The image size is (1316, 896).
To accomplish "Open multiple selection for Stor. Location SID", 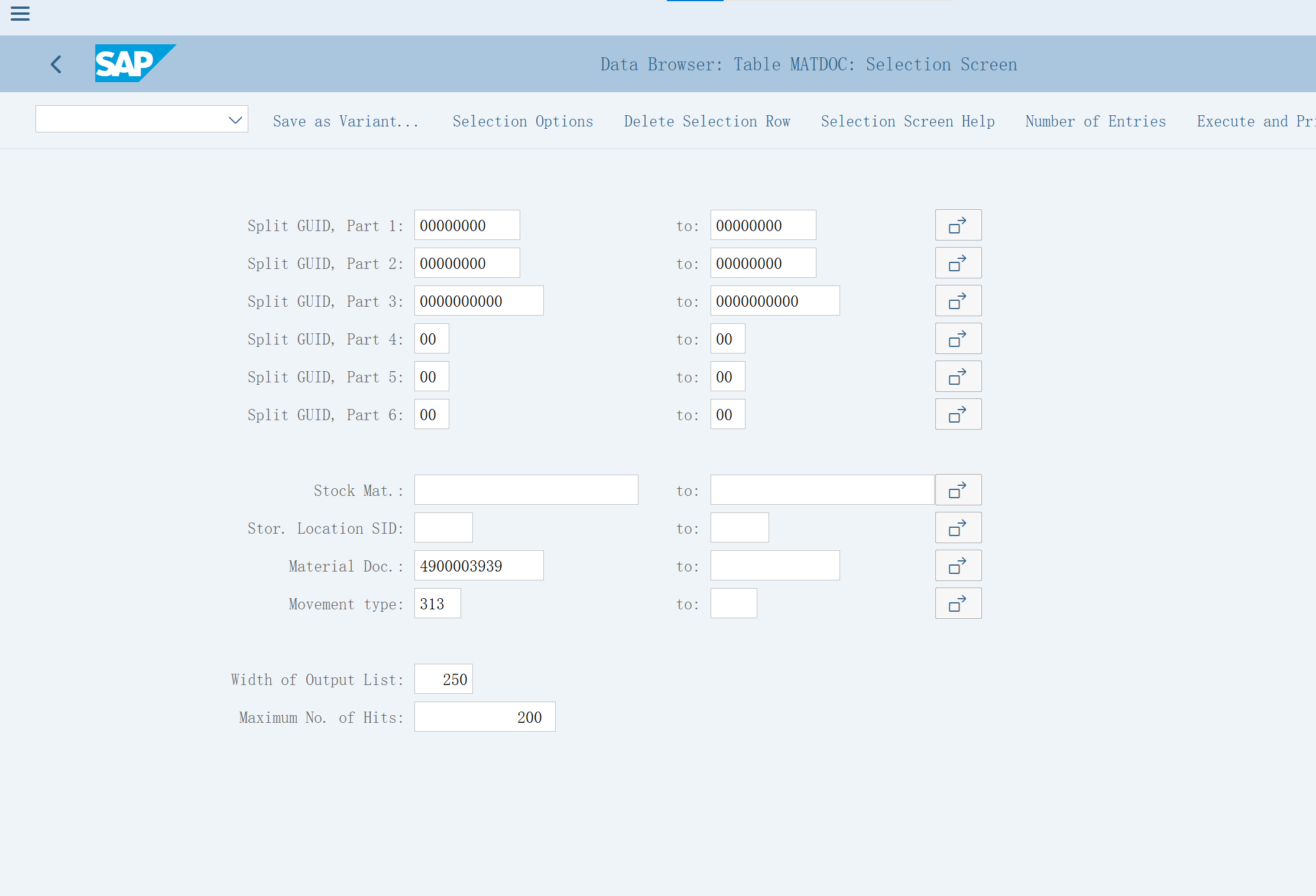I will (958, 528).
